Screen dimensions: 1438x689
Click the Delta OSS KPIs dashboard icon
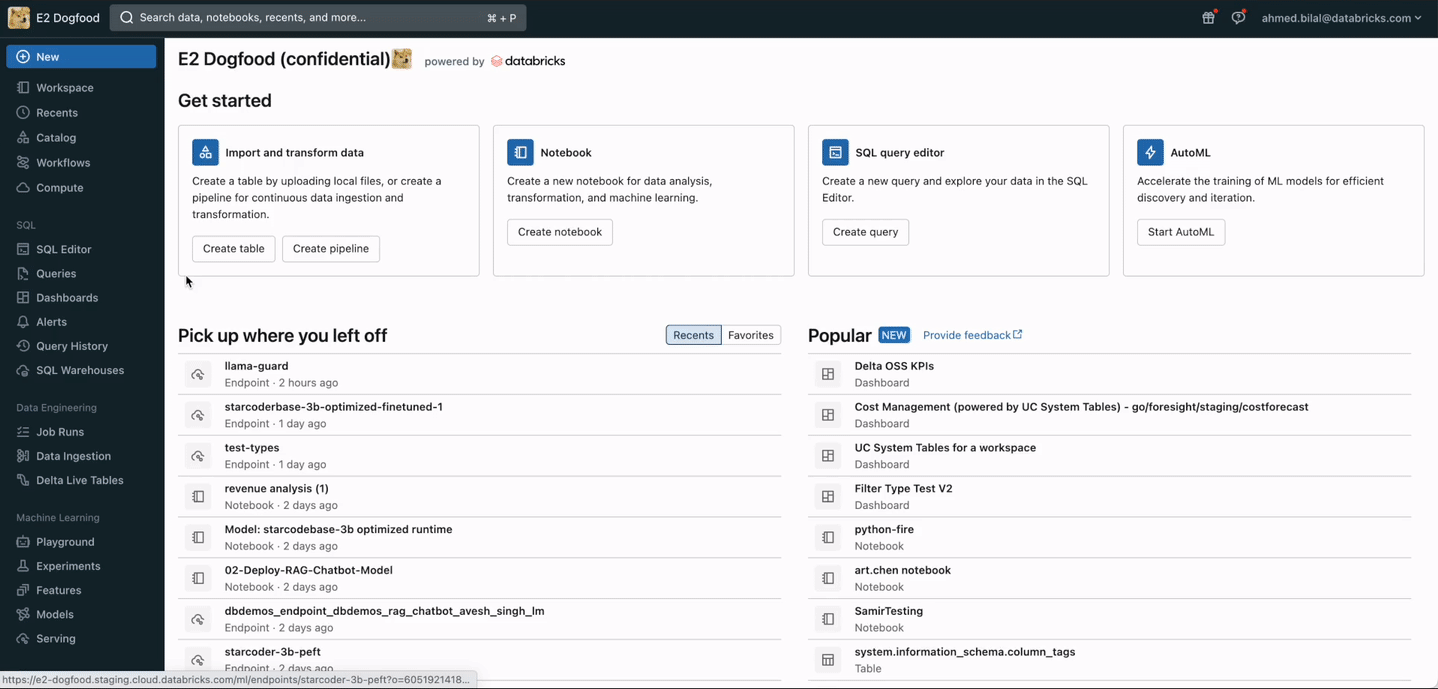point(828,374)
